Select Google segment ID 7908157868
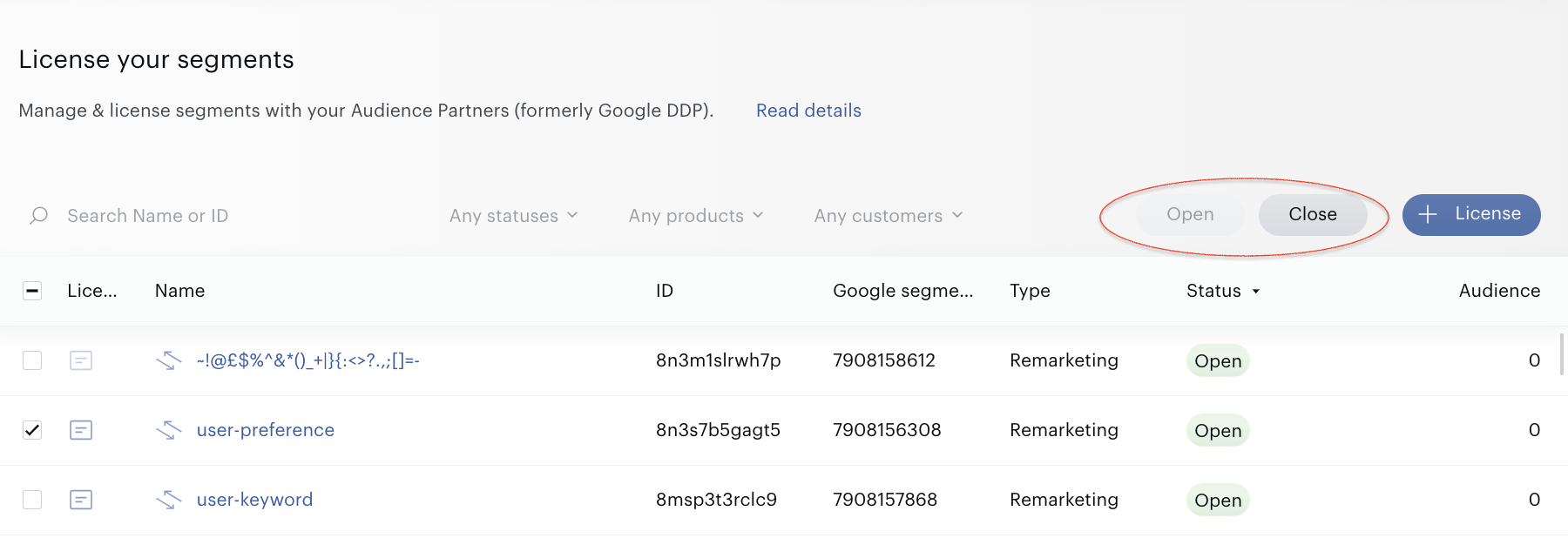This screenshot has height=538, width=1568. pos(885,500)
